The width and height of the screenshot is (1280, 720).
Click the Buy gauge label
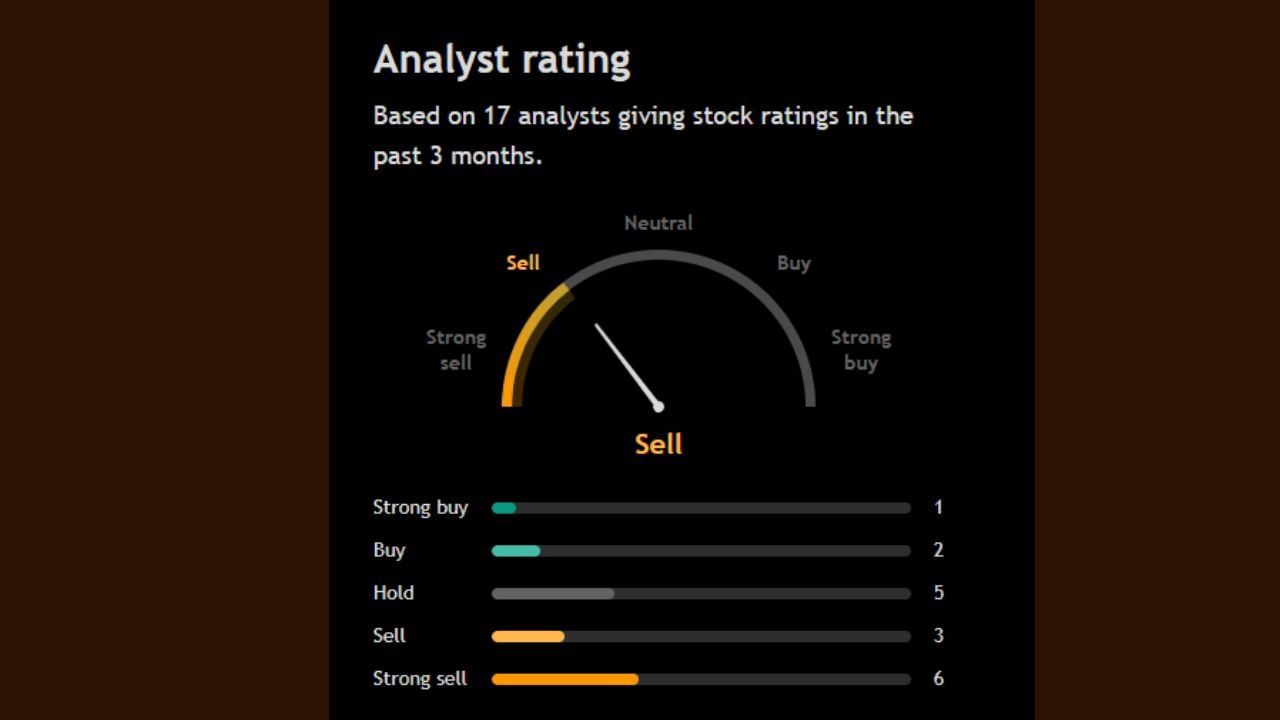[794, 263]
